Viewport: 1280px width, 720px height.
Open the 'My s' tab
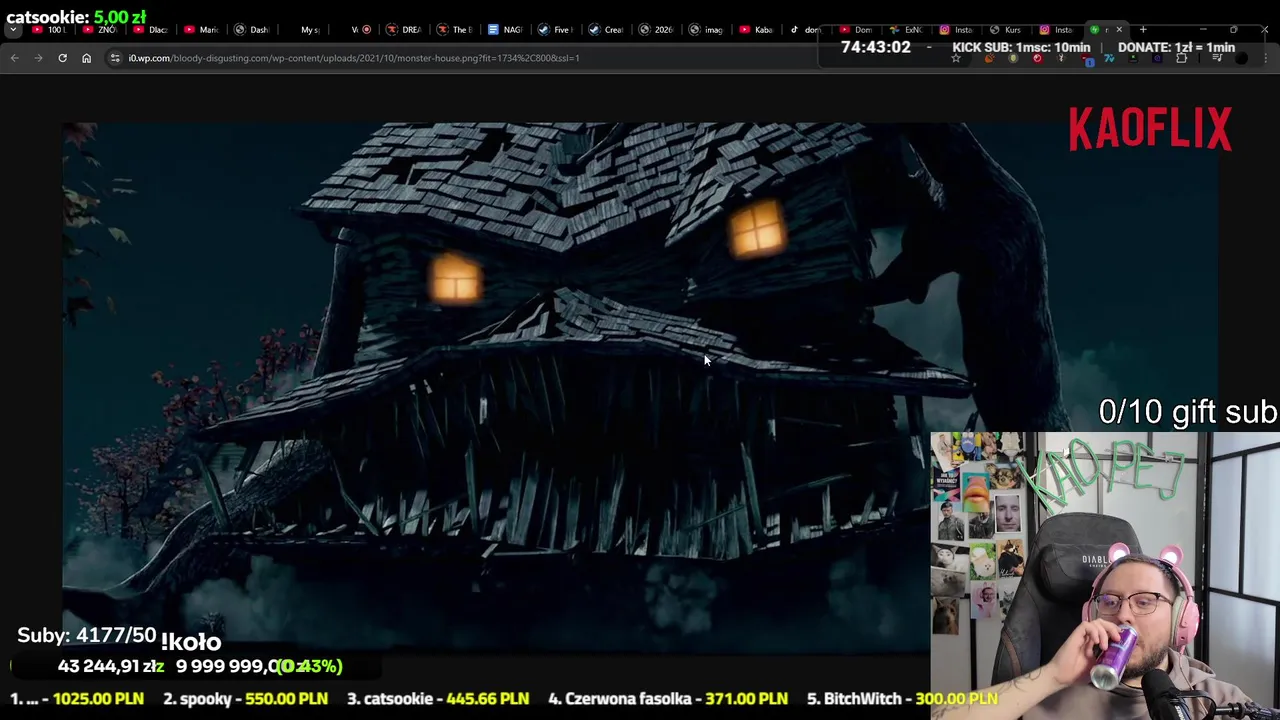[x=303, y=30]
